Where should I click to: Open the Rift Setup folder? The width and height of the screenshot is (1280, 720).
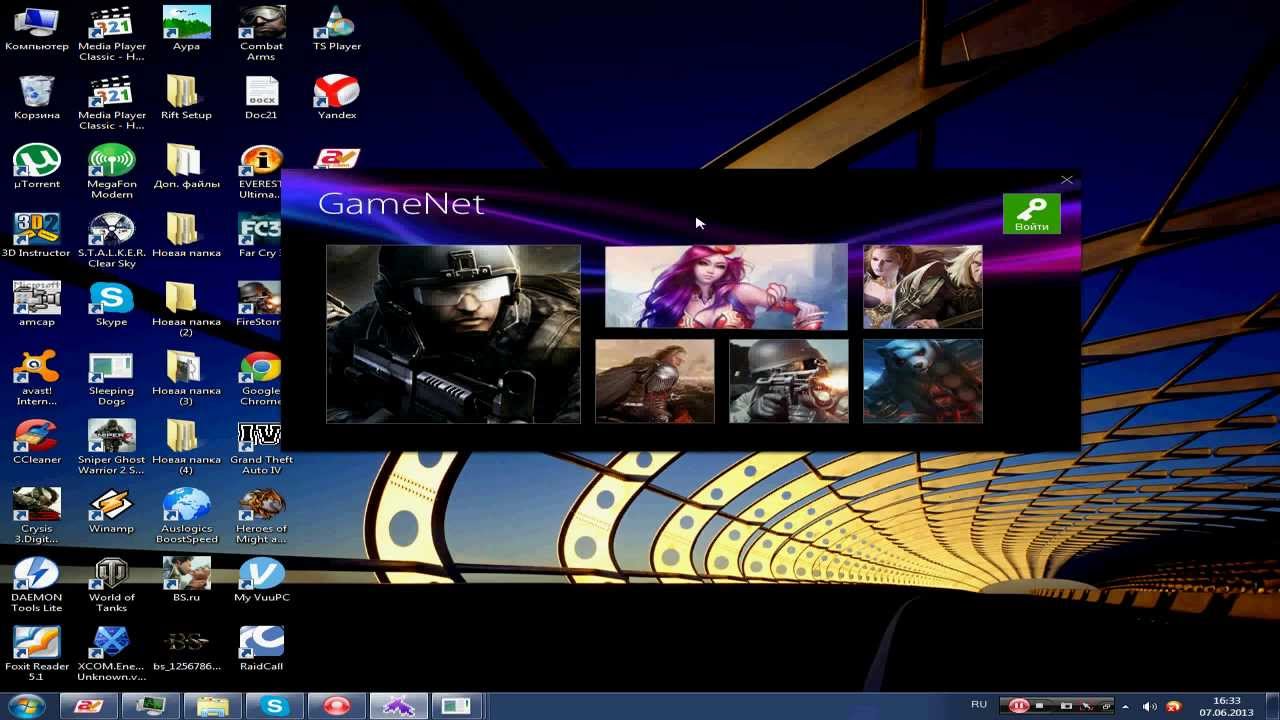(x=187, y=98)
